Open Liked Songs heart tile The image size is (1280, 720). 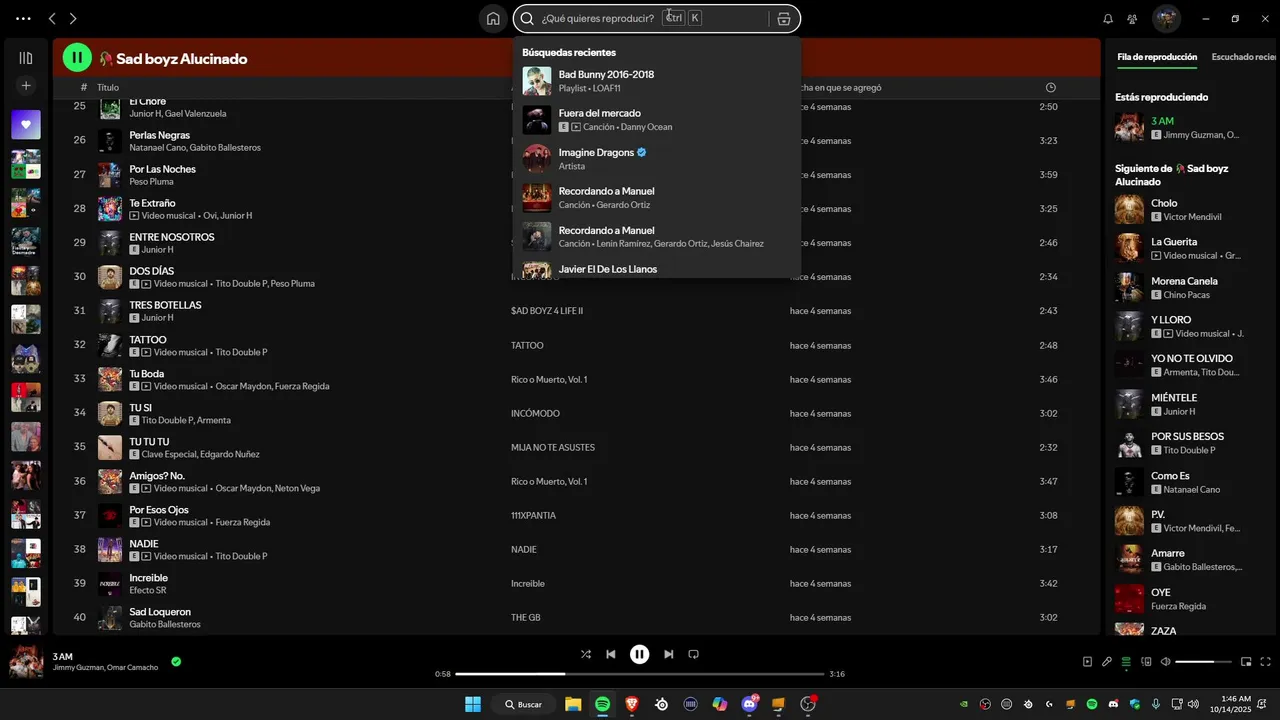(x=26, y=125)
